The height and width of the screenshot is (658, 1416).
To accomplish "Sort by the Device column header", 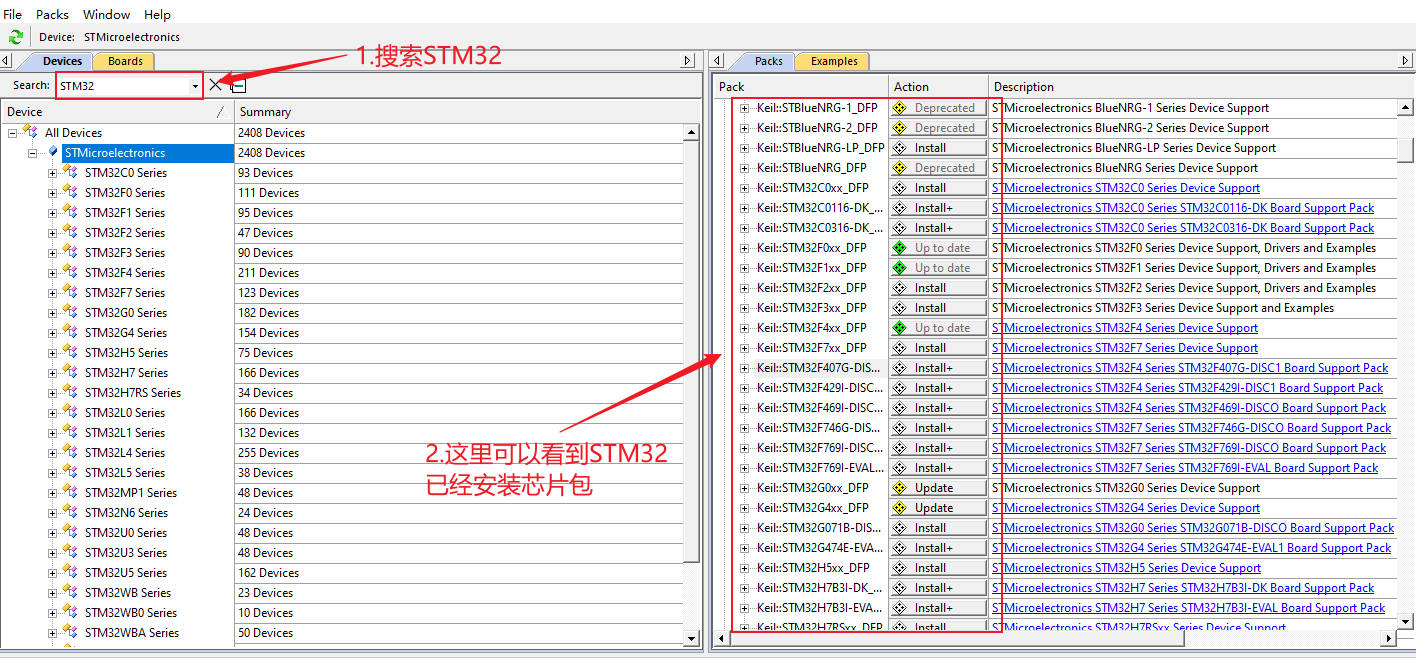I will 117,112.
